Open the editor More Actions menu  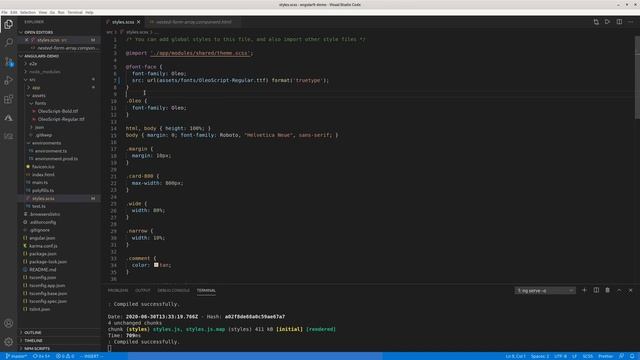coord(631,22)
